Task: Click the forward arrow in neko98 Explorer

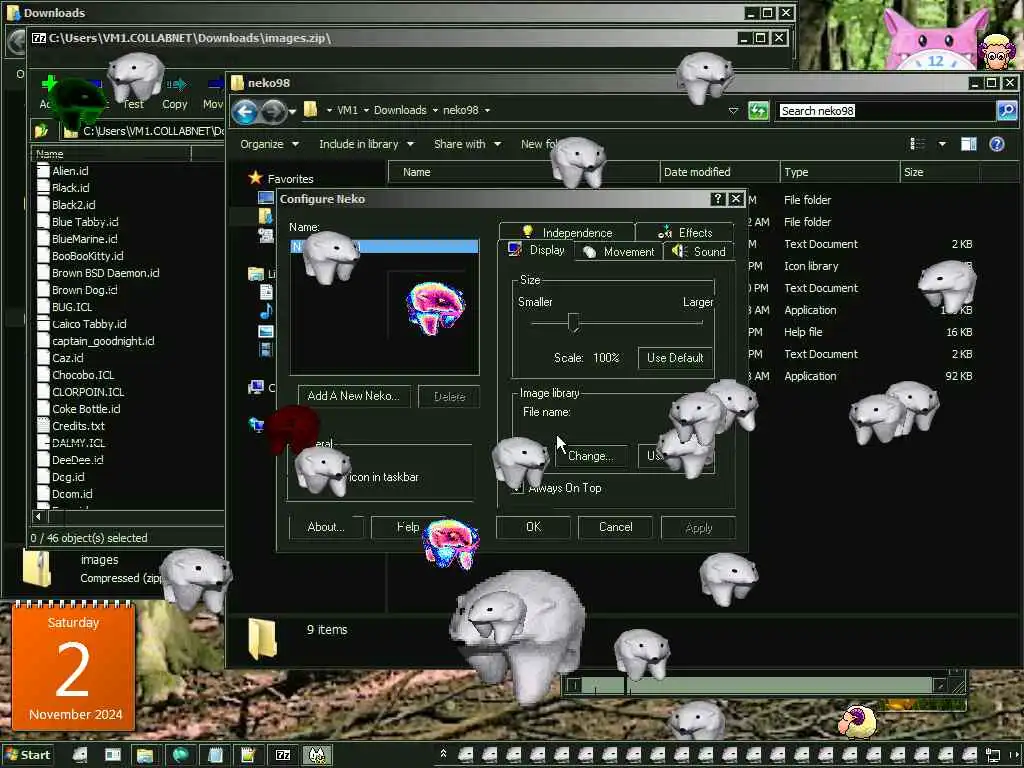Action: tap(273, 112)
